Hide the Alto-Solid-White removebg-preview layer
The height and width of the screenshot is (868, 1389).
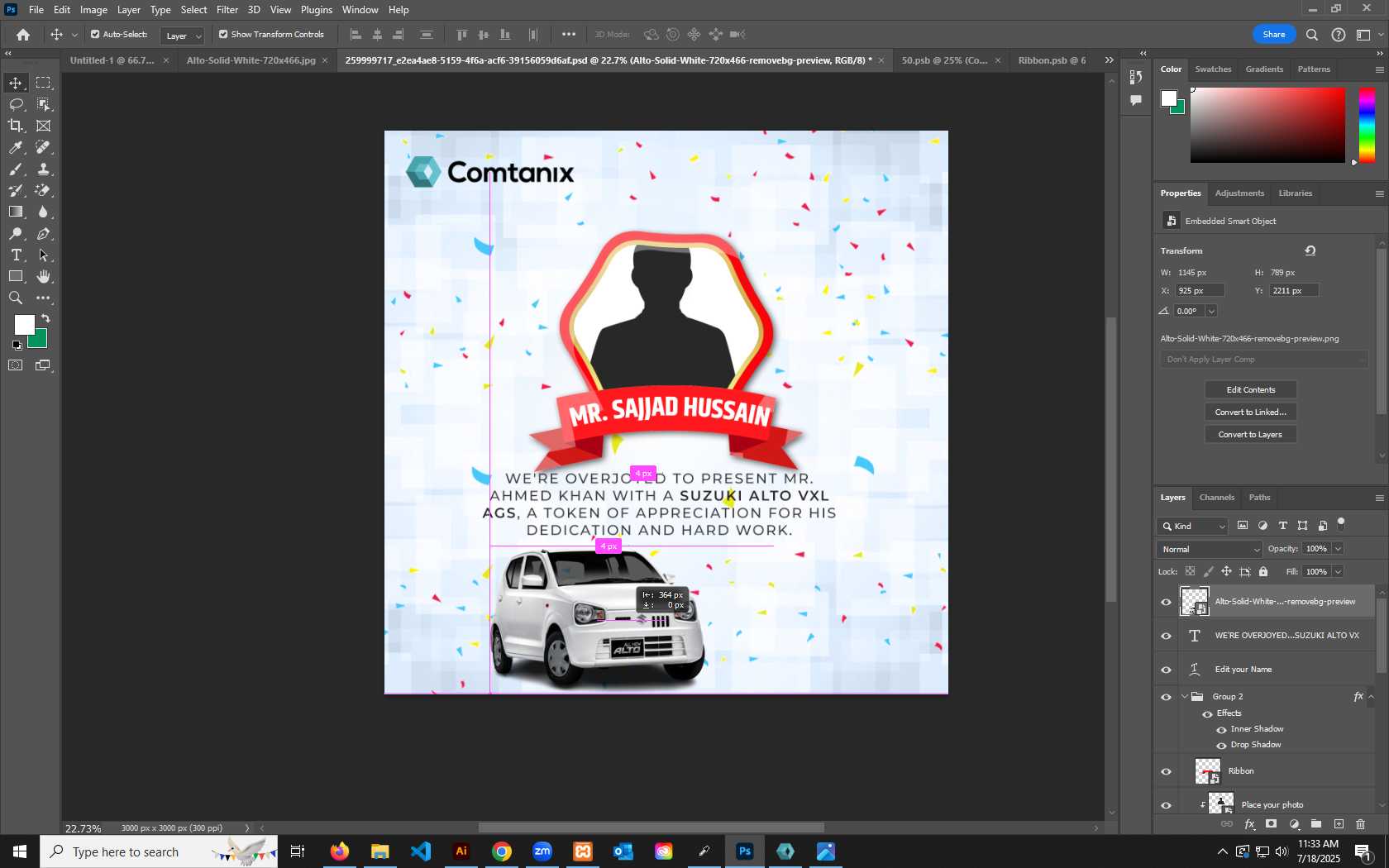[x=1167, y=602]
